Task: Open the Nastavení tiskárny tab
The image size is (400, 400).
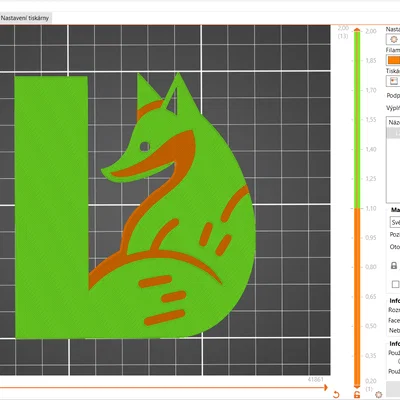Action: [25, 18]
